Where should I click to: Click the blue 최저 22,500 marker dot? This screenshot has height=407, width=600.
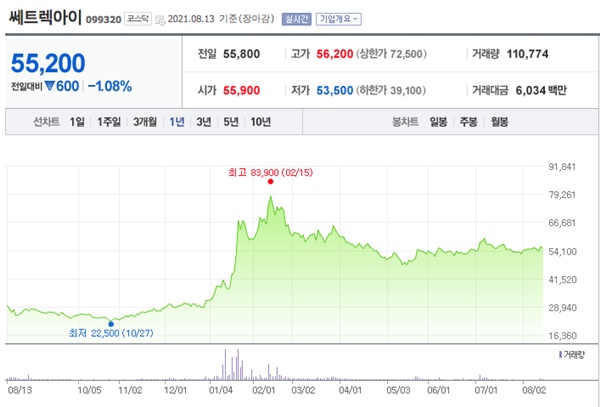(x=111, y=324)
